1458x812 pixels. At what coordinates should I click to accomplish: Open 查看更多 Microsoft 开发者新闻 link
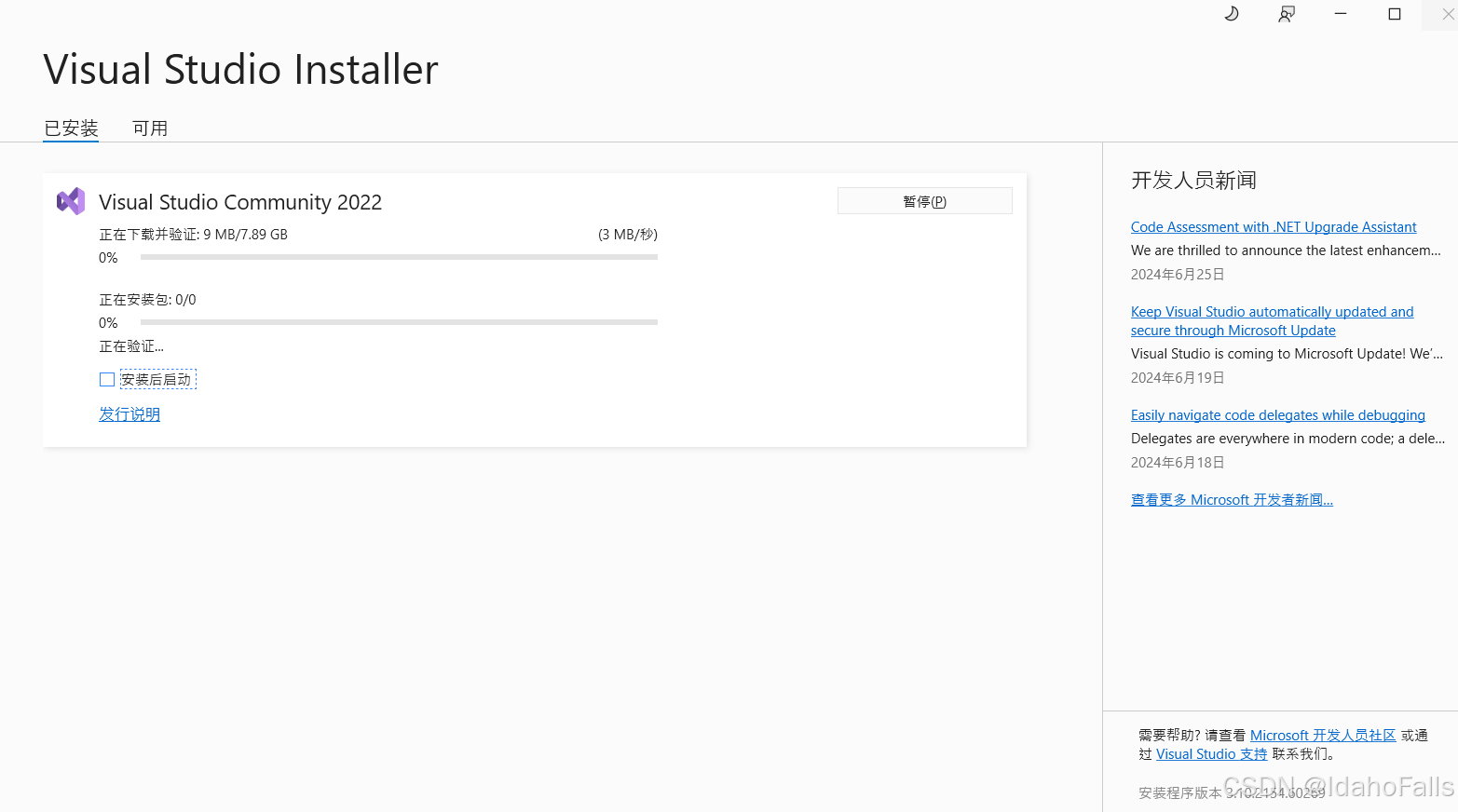point(1232,500)
